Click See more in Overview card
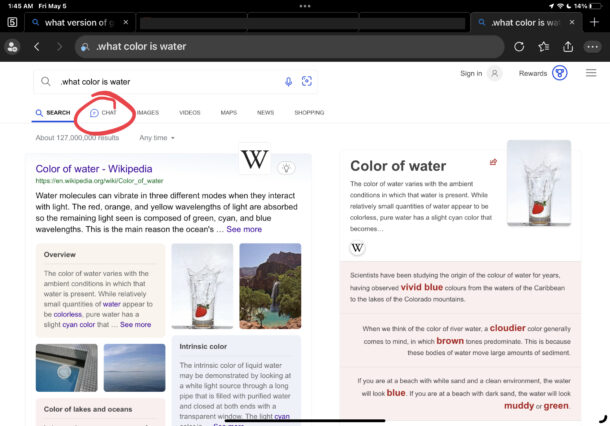The image size is (610, 426). pyautogui.click(x=136, y=324)
